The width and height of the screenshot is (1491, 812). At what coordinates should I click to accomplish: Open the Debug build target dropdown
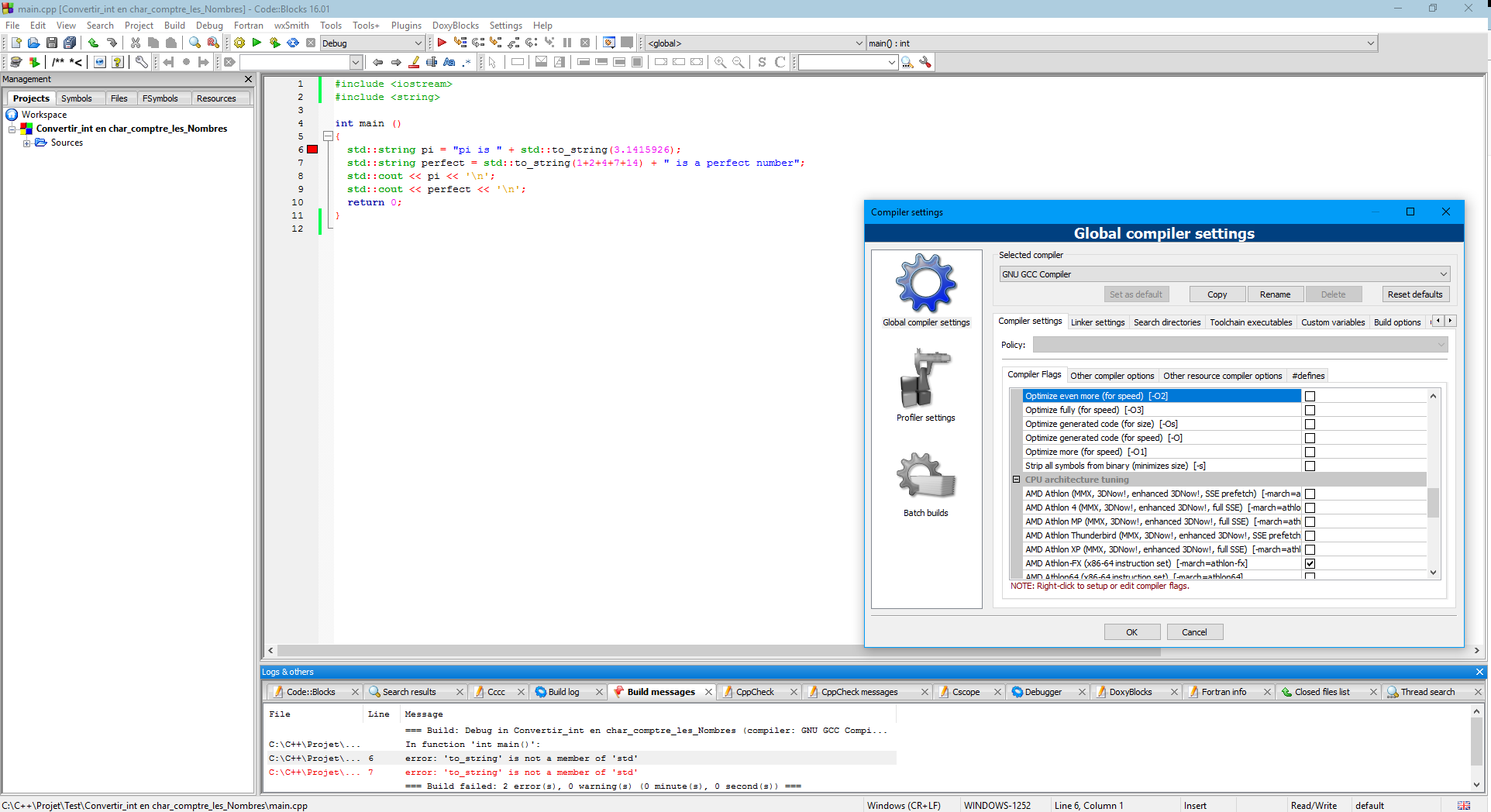pyautogui.click(x=372, y=43)
